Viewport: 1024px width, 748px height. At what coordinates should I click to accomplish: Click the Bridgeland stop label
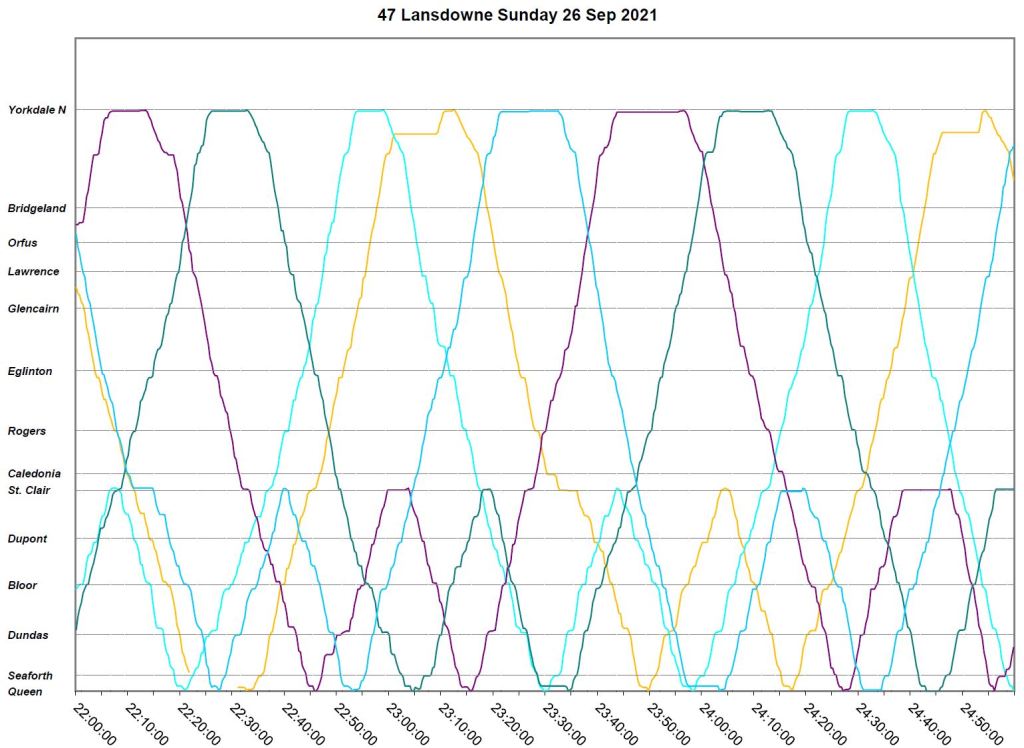coord(37,209)
